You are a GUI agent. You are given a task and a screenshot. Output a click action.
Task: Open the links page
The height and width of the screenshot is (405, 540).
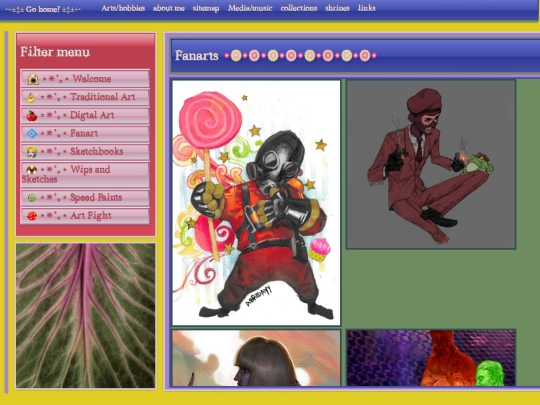(x=366, y=8)
